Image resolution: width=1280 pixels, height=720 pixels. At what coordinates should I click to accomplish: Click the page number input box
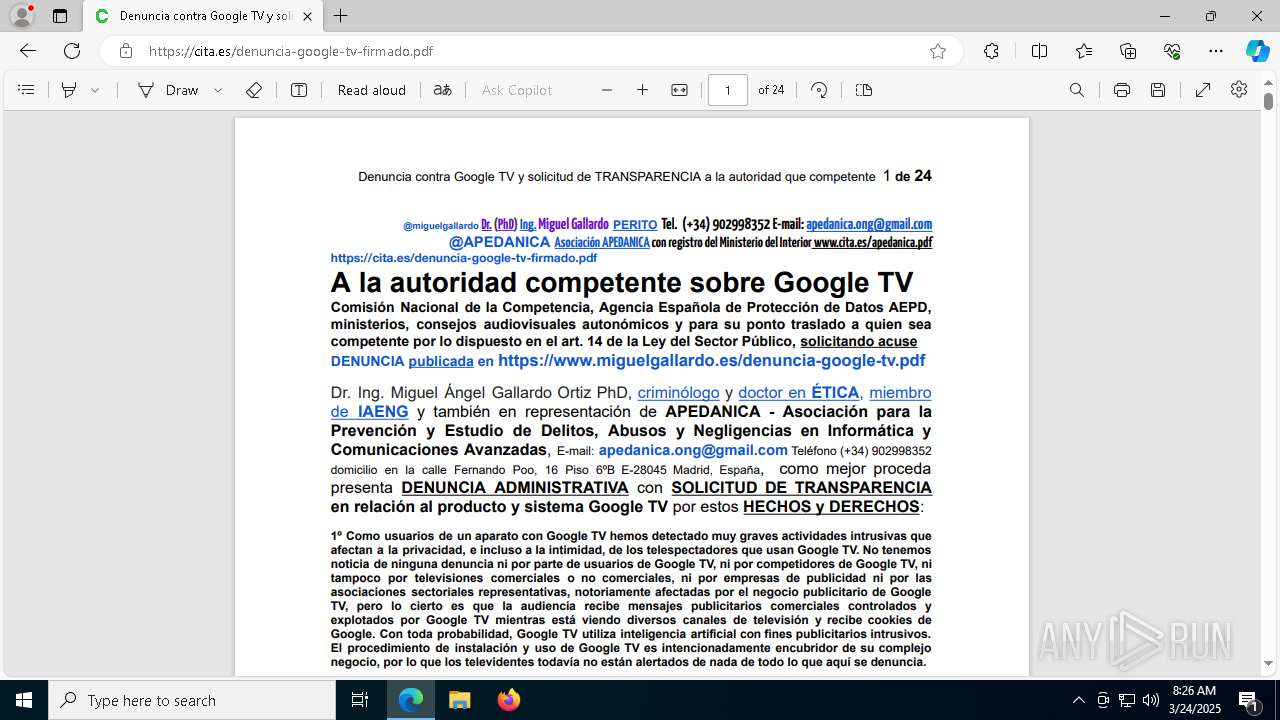click(x=728, y=90)
